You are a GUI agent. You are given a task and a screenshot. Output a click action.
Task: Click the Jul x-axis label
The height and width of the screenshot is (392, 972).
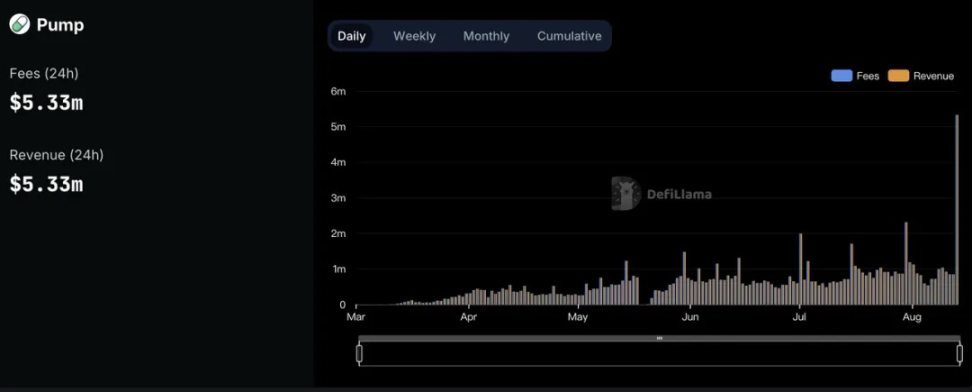pos(800,318)
